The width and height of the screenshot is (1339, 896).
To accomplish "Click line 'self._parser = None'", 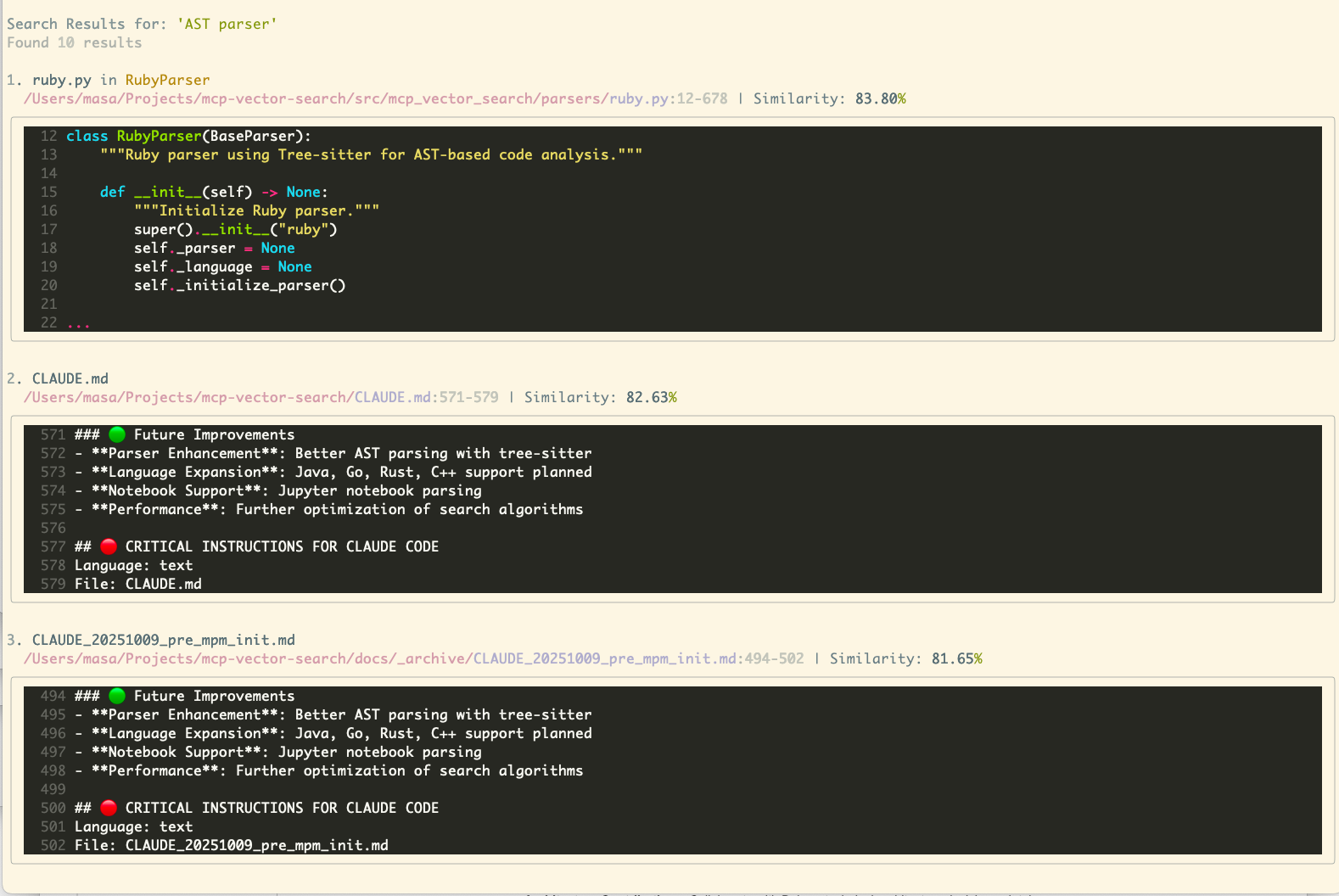I will [x=214, y=248].
